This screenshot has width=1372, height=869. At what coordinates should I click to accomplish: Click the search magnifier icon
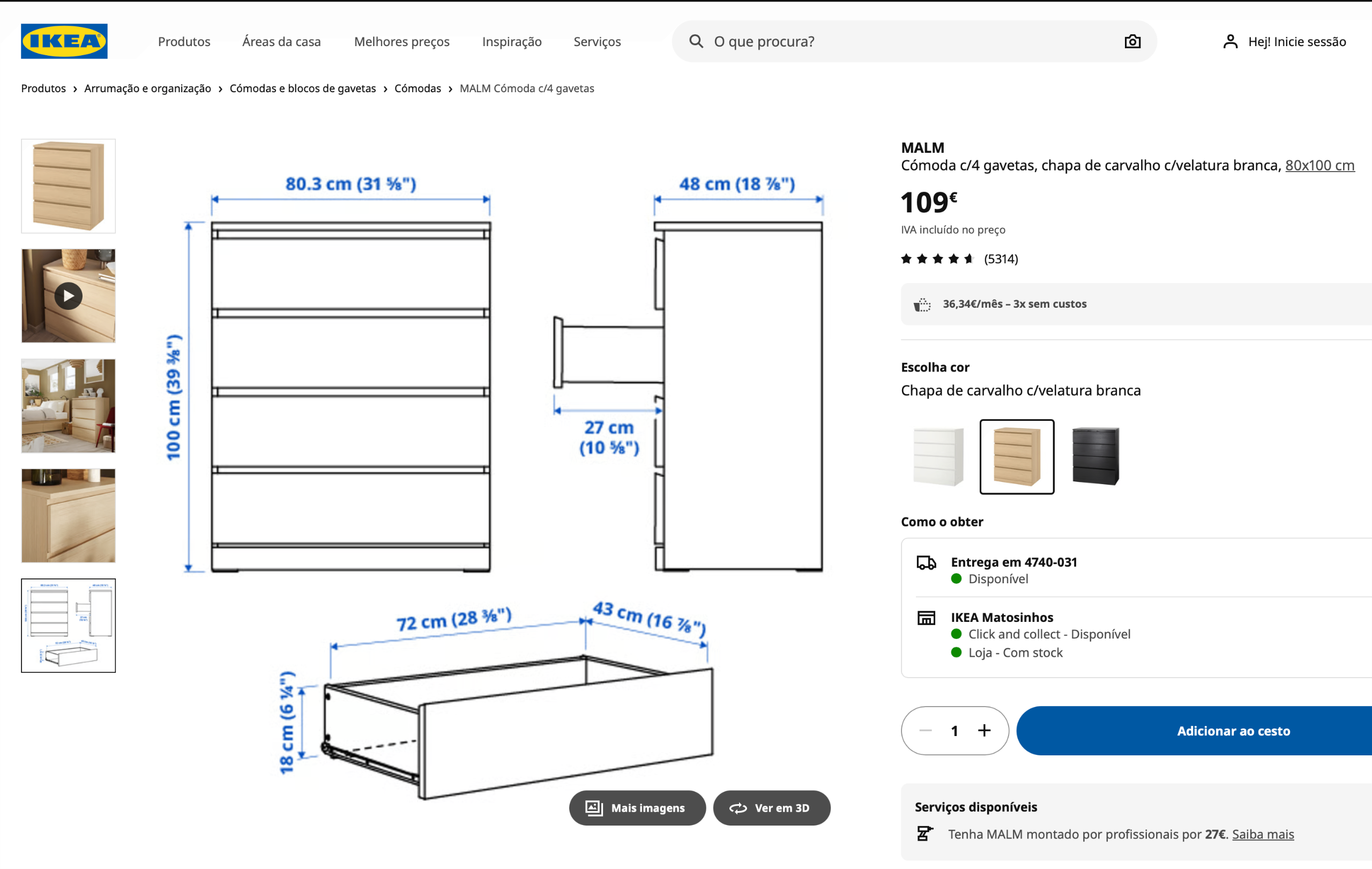[696, 41]
